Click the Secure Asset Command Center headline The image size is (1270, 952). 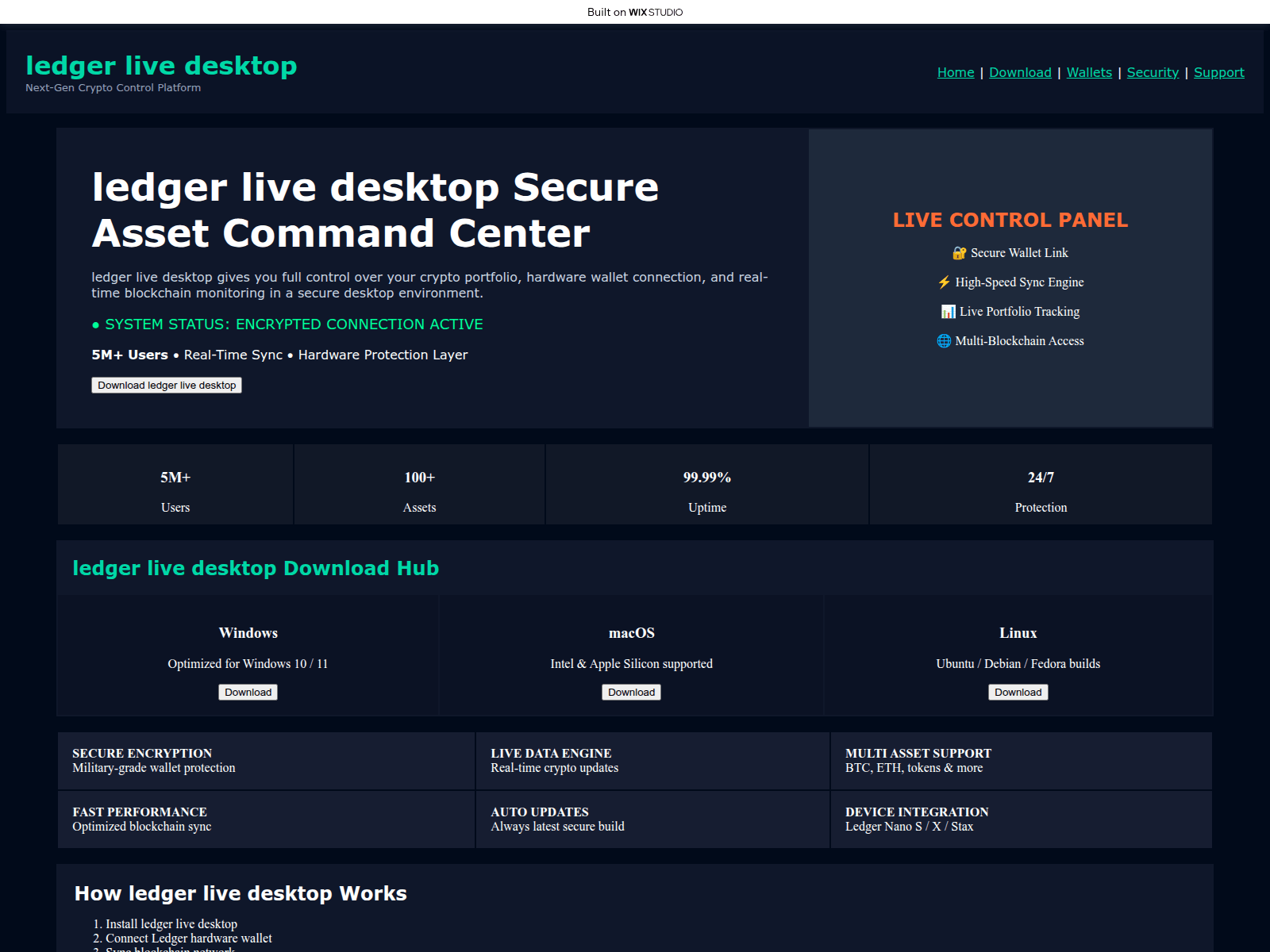pyautogui.click(x=375, y=210)
